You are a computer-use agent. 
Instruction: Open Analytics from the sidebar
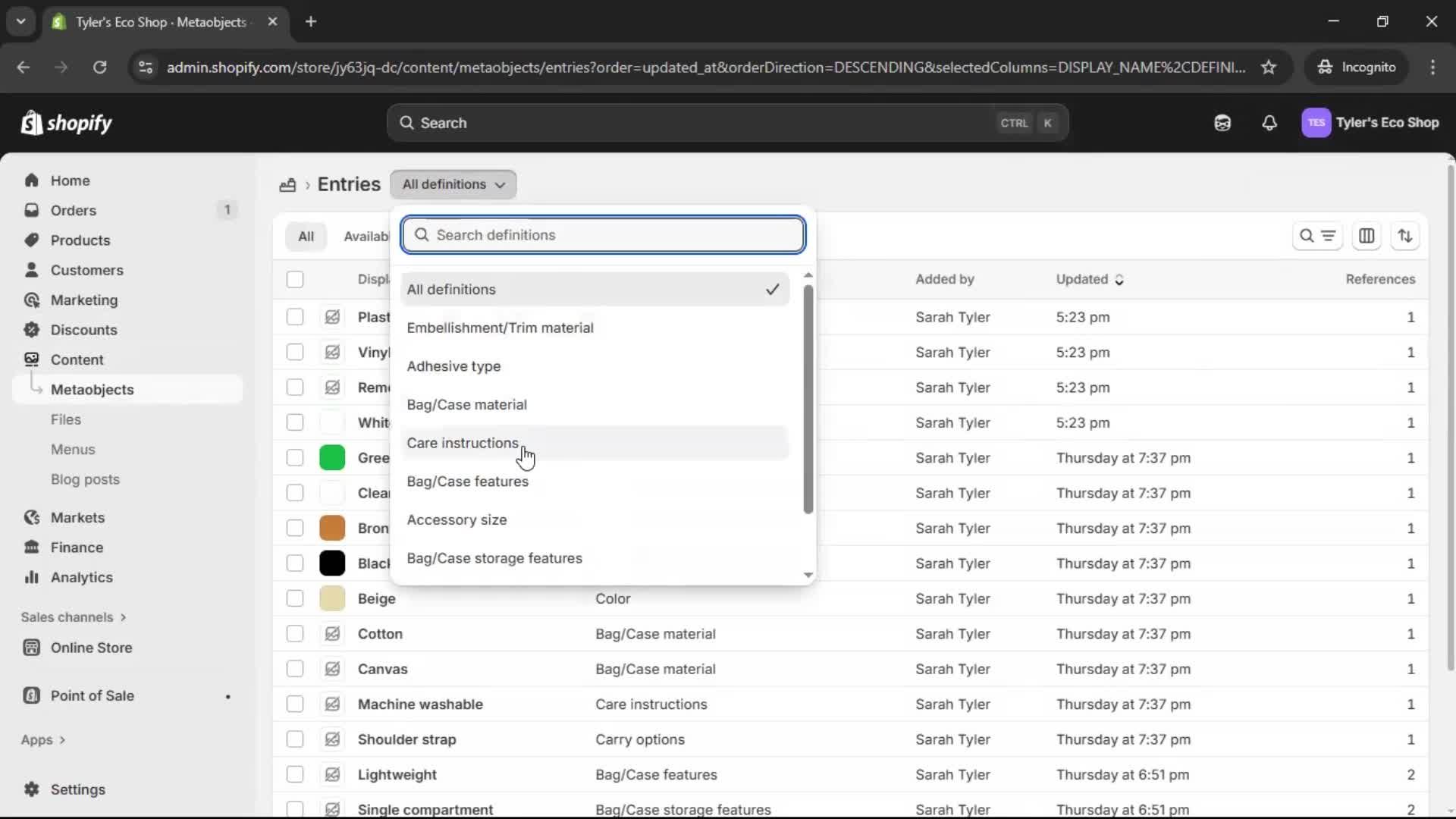pos(81,577)
